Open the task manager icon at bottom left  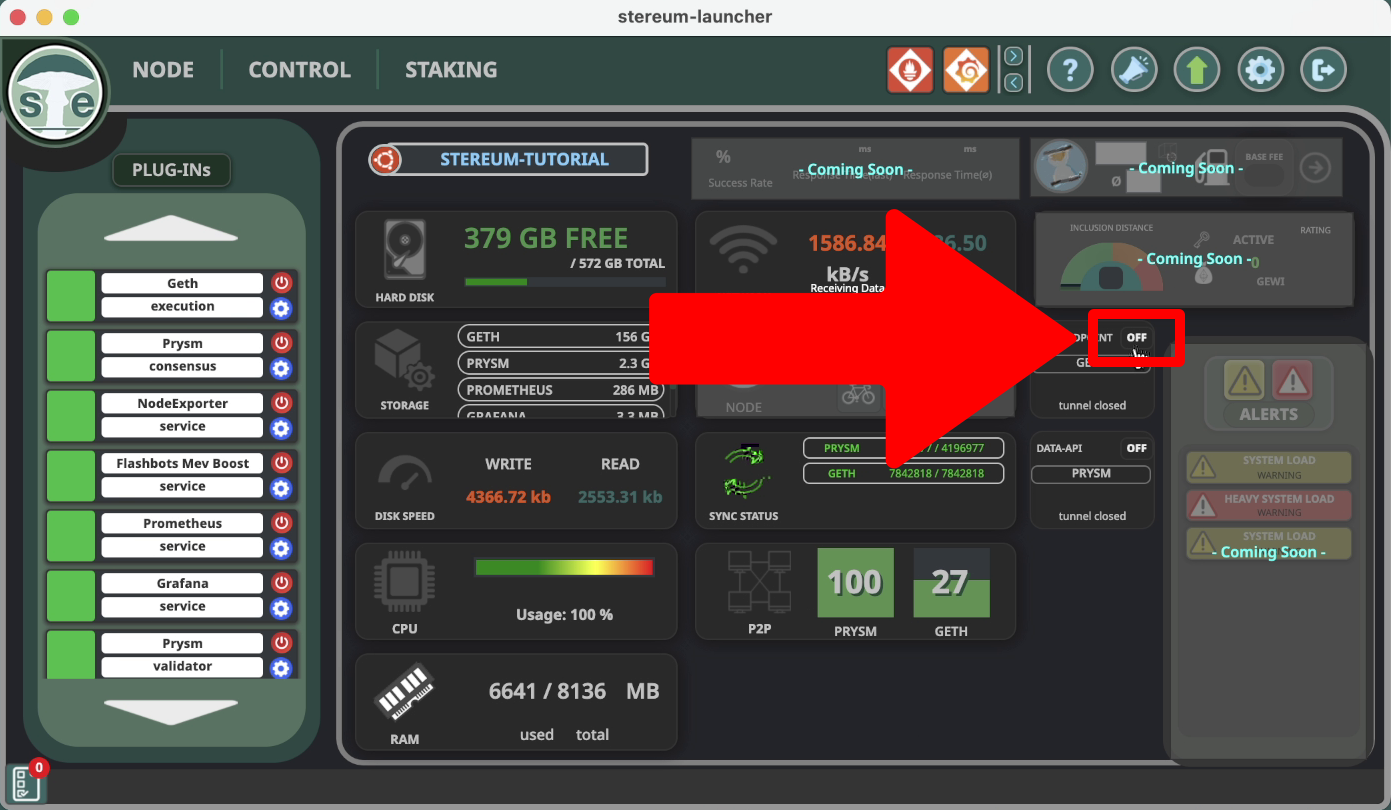point(25,783)
